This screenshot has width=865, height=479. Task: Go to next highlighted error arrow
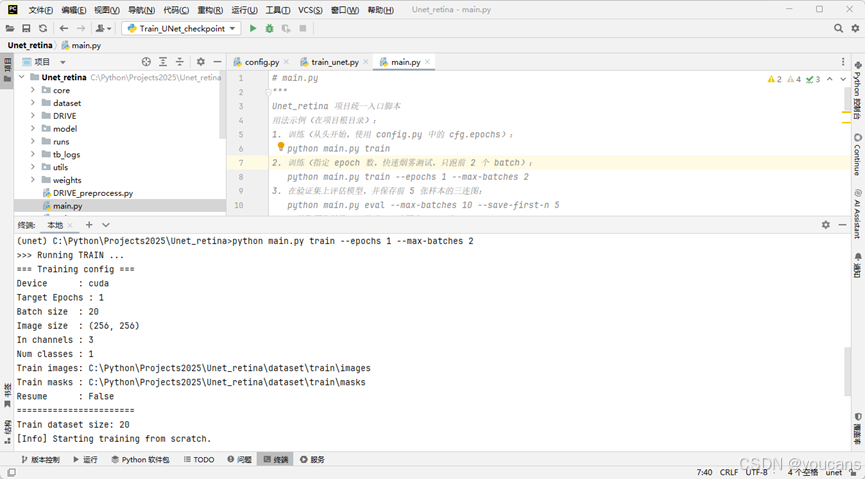click(843, 79)
